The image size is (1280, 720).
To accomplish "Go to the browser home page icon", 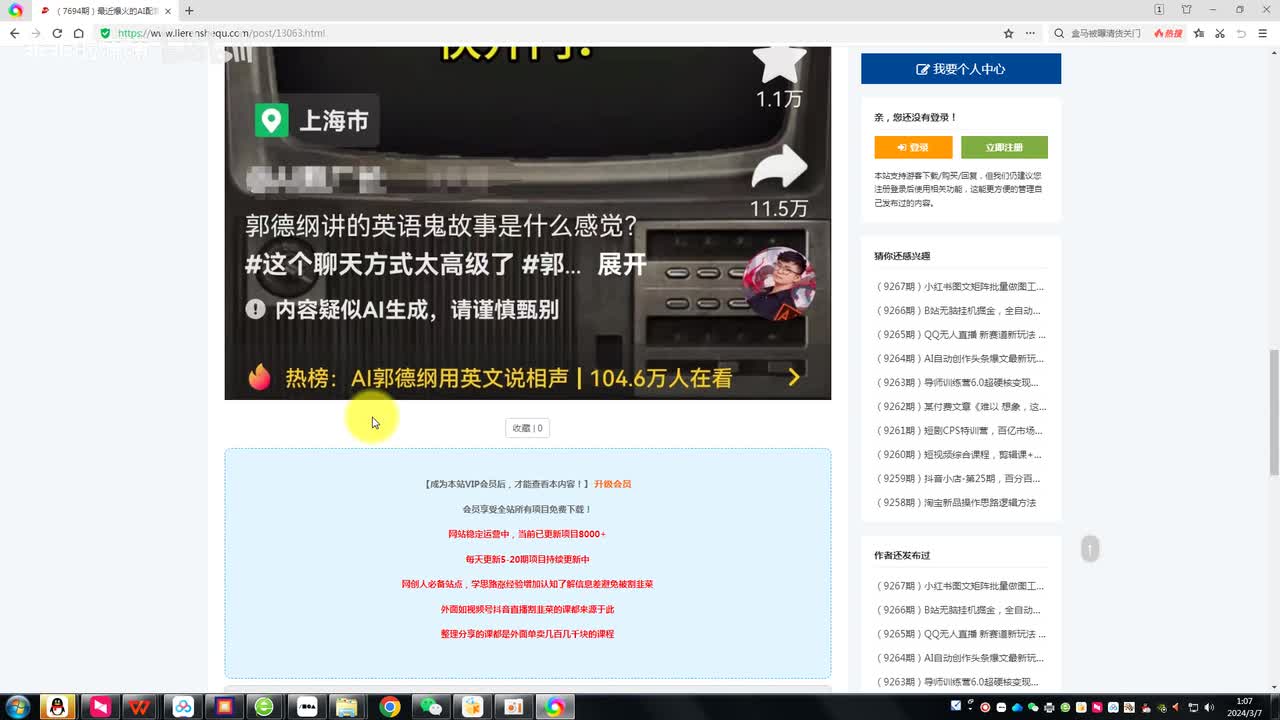I will [79, 33].
